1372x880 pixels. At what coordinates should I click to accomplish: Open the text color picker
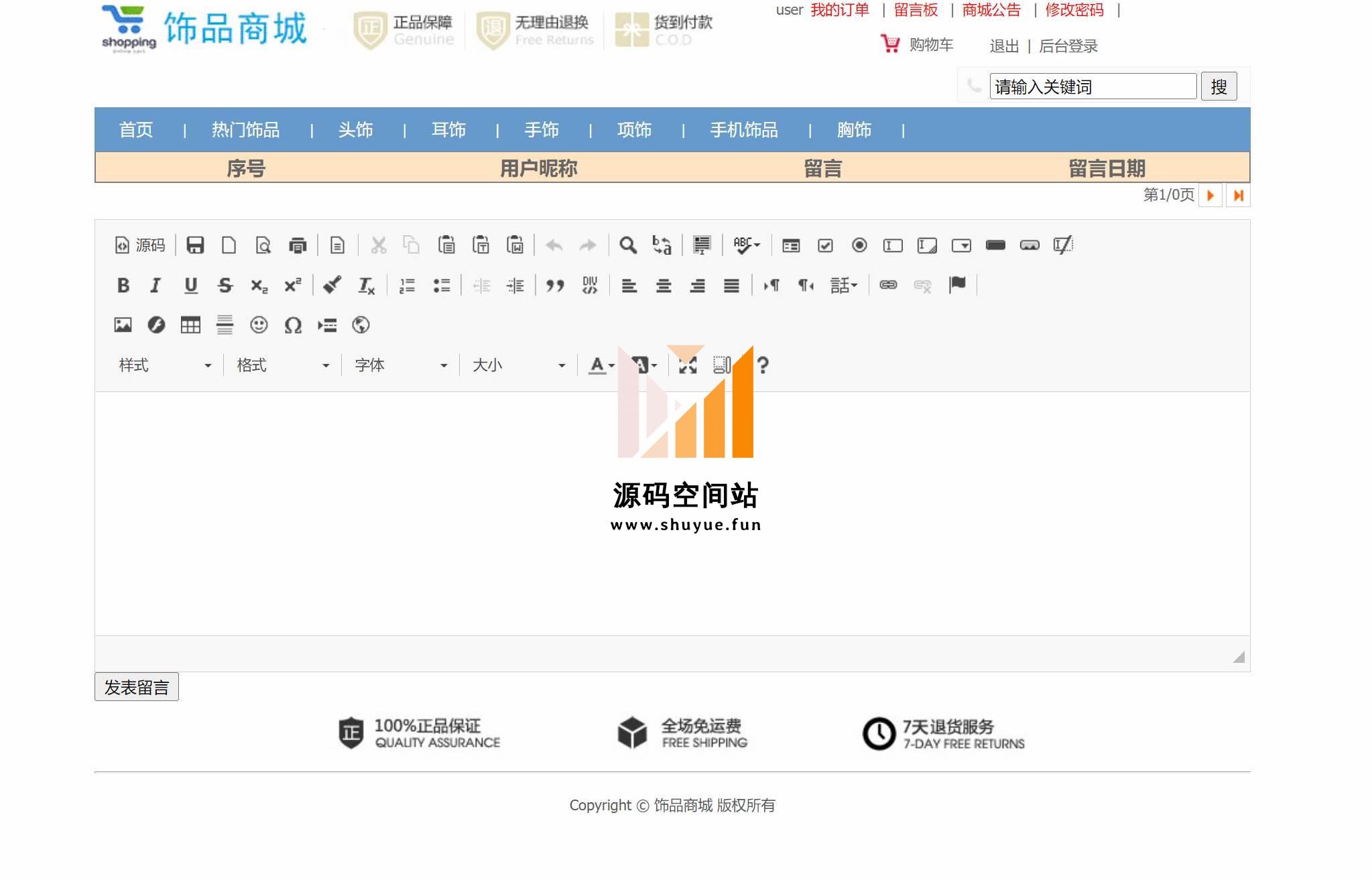click(x=601, y=365)
